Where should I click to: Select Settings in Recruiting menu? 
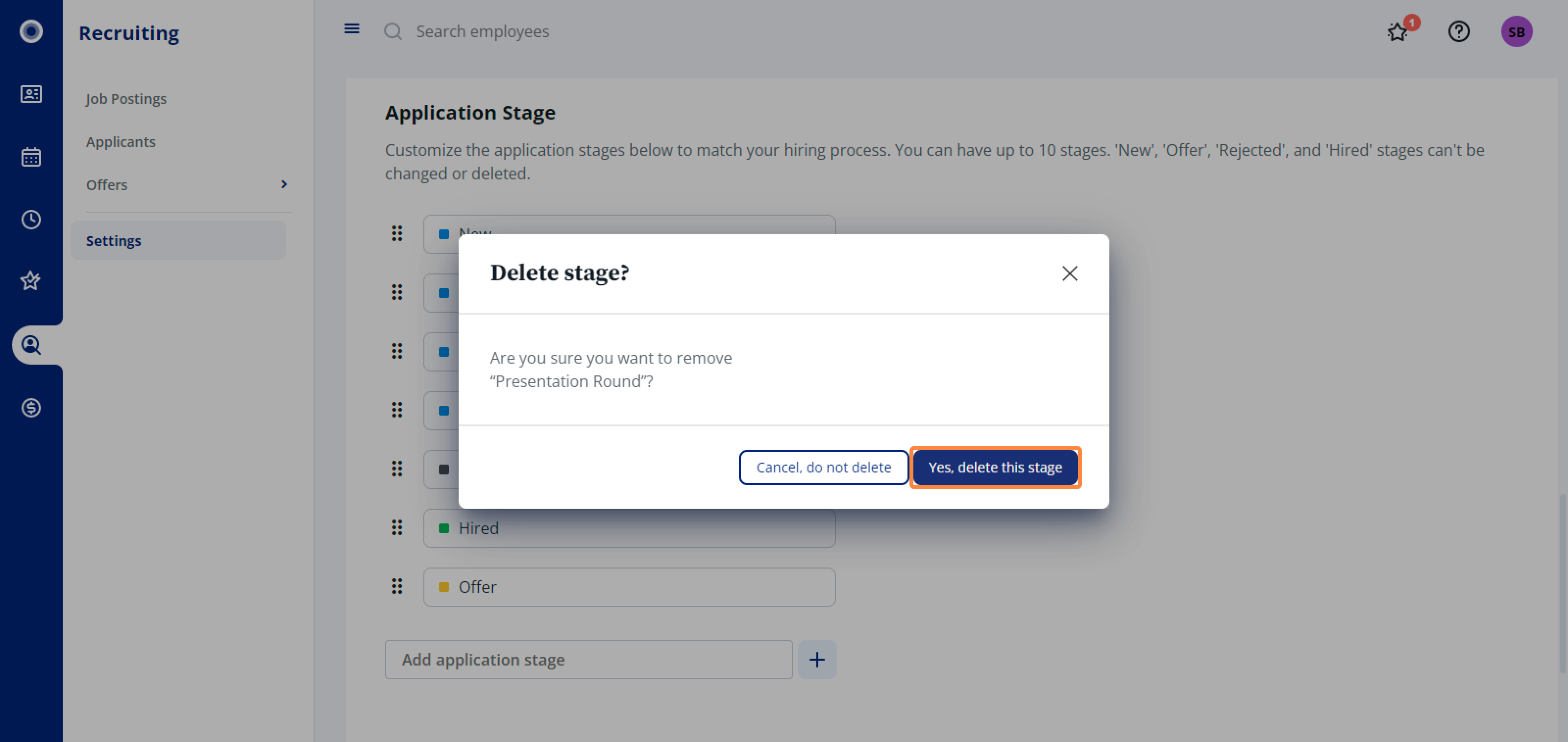pyautogui.click(x=178, y=241)
